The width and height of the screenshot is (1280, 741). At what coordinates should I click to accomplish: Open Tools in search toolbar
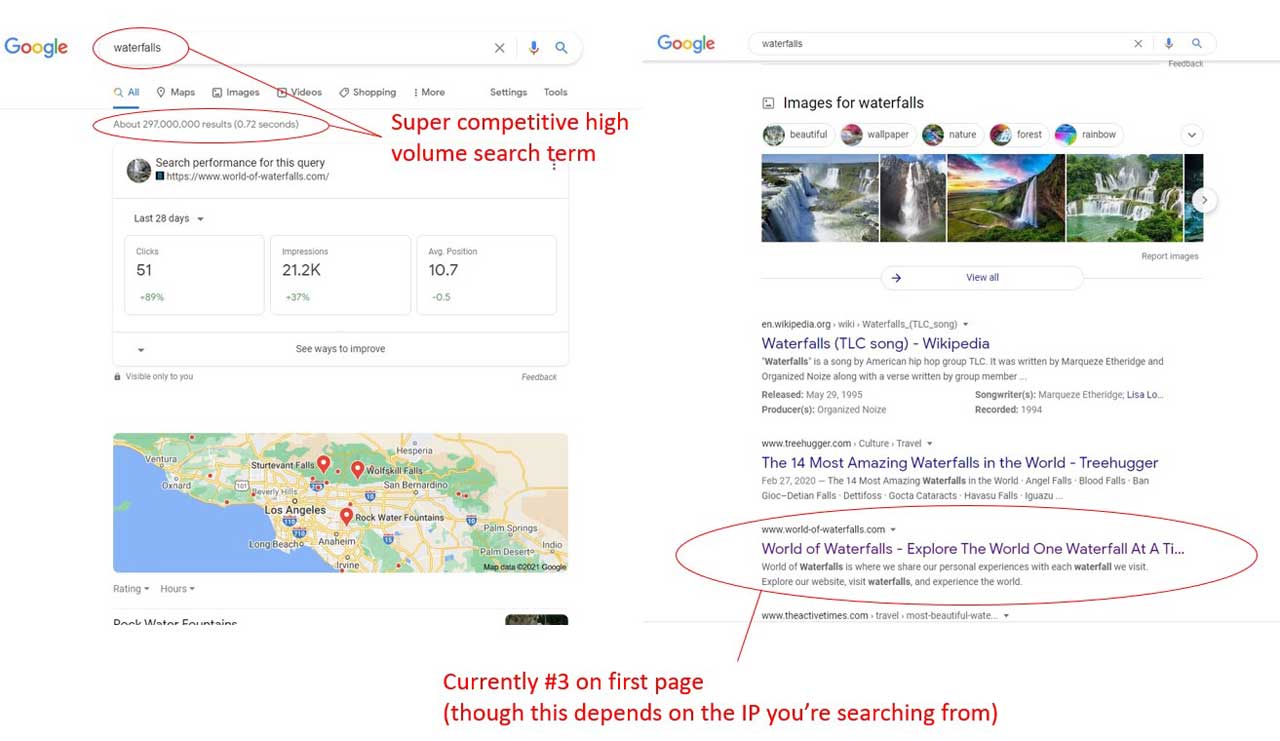556,92
